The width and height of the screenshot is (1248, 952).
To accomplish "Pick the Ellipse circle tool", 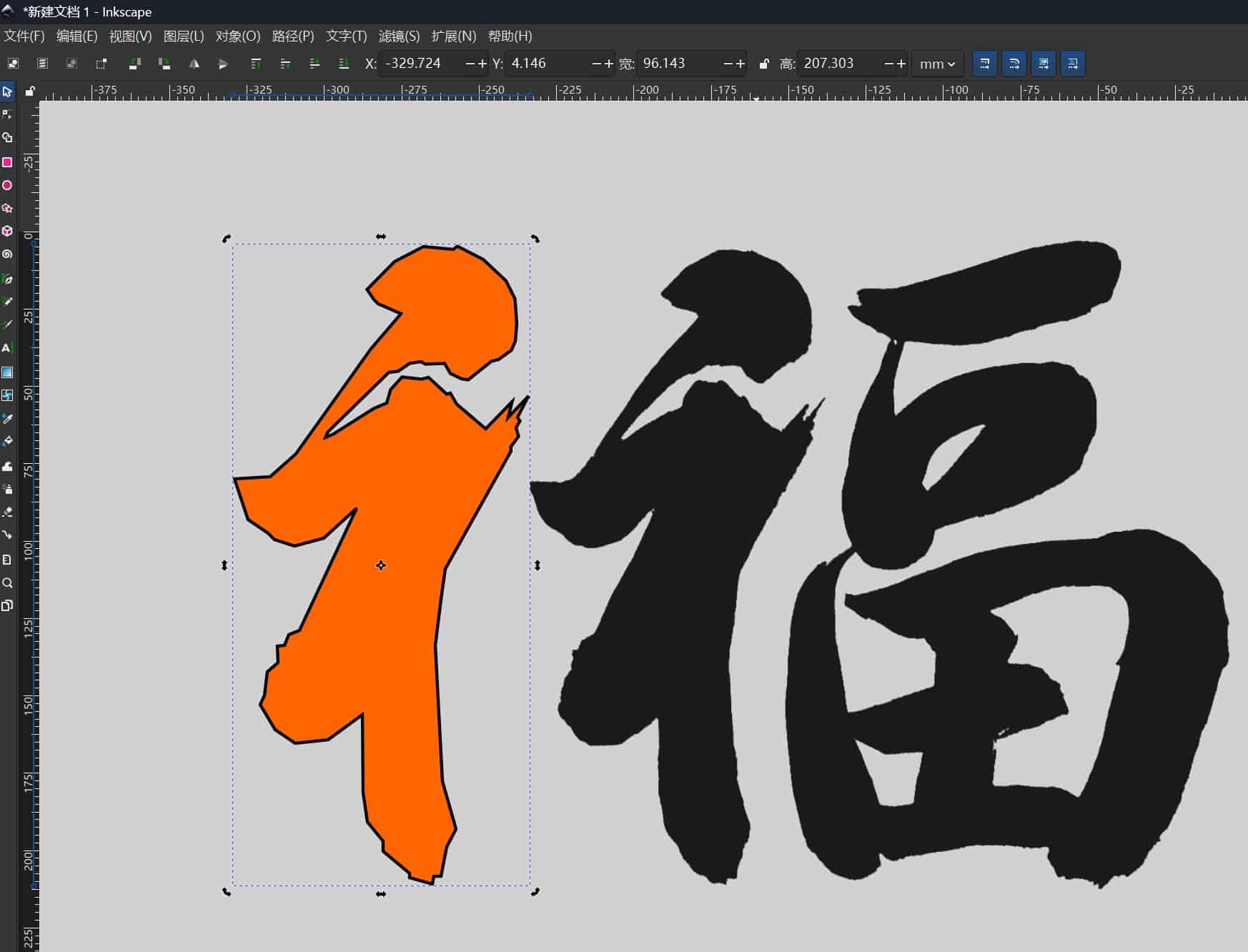I will (7, 185).
